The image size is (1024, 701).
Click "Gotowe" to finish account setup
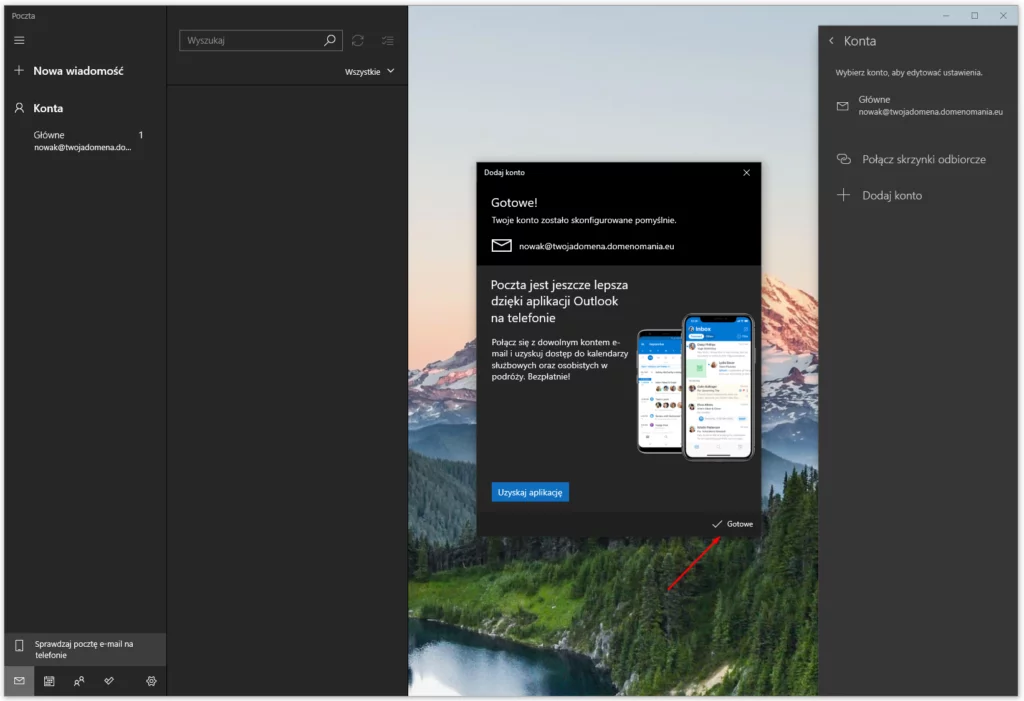[731, 523]
